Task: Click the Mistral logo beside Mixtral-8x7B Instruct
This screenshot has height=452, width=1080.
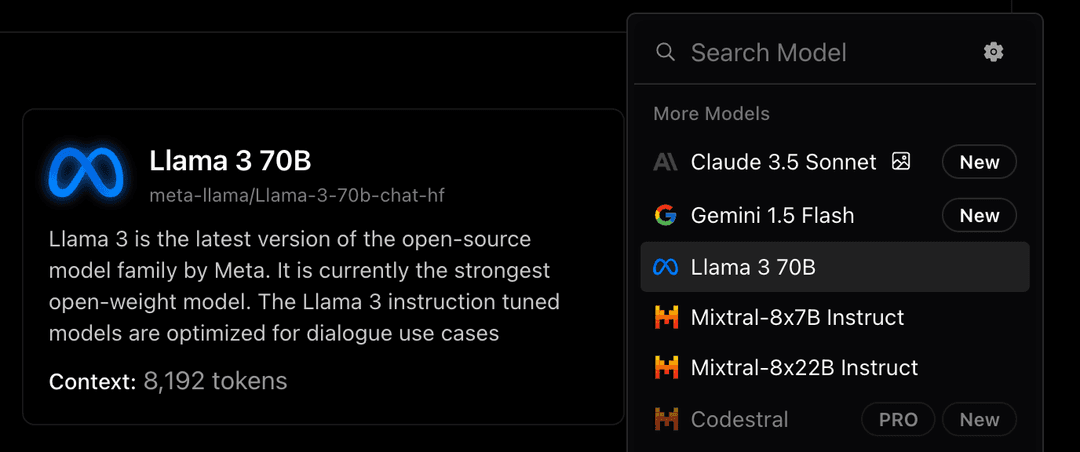Action: 666,318
